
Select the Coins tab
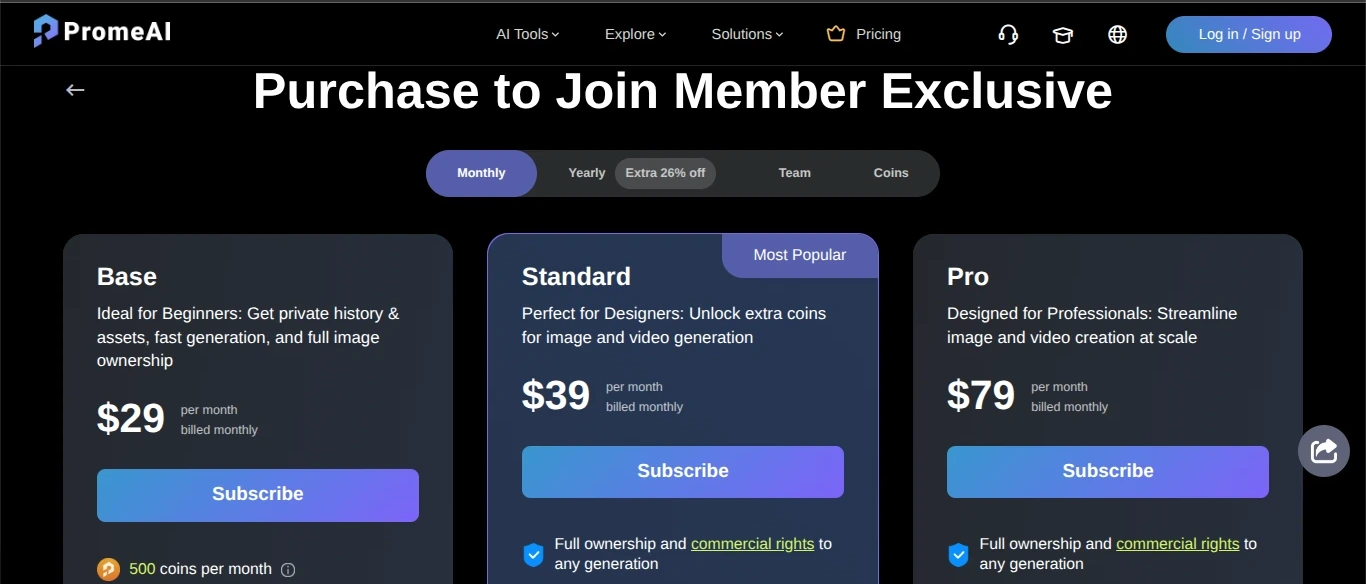[x=890, y=173]
